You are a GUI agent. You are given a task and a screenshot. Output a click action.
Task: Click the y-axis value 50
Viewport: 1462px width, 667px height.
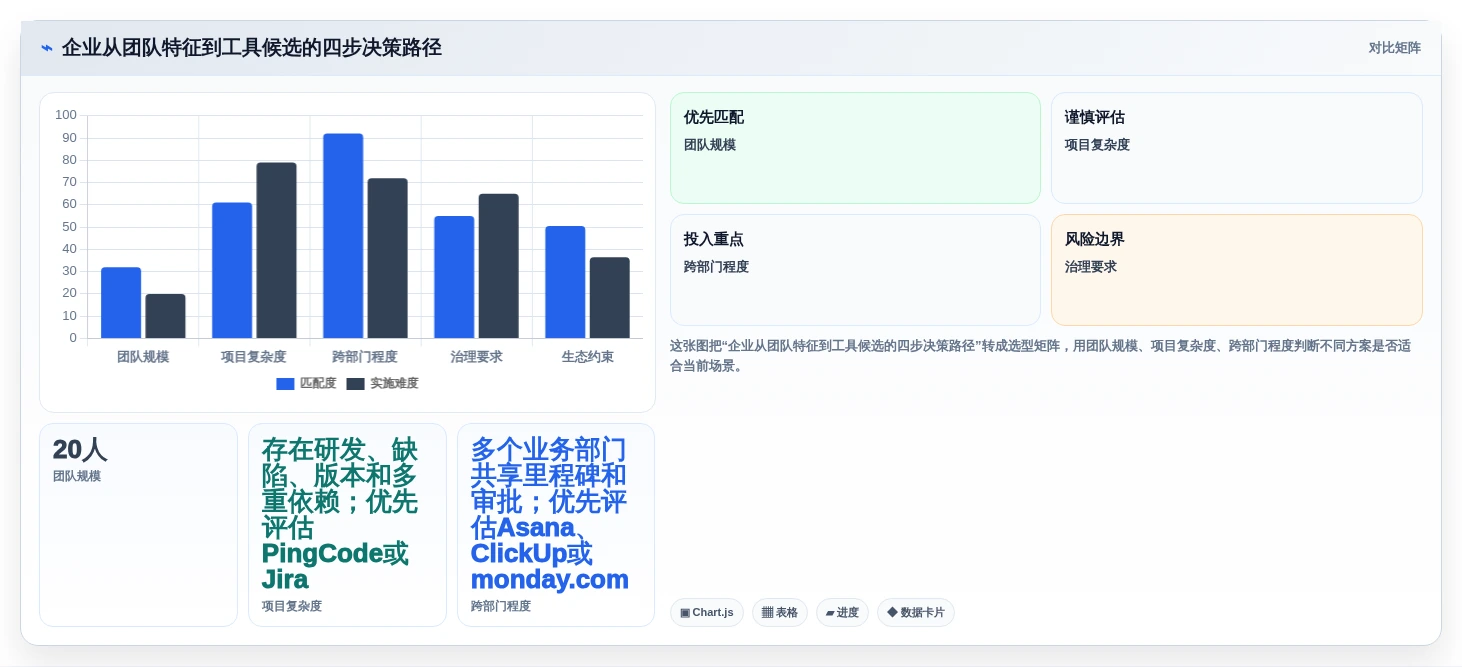point(69,227)
